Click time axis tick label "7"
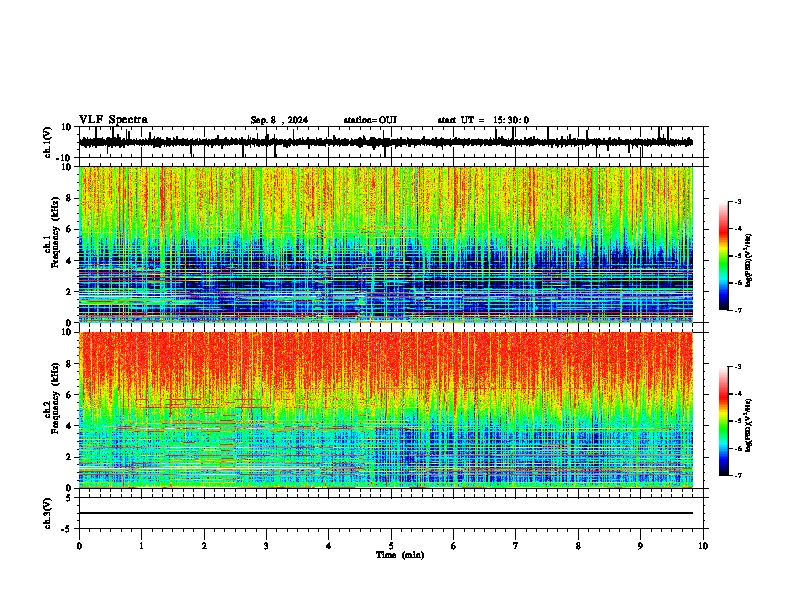 click(x=516, y=546)
